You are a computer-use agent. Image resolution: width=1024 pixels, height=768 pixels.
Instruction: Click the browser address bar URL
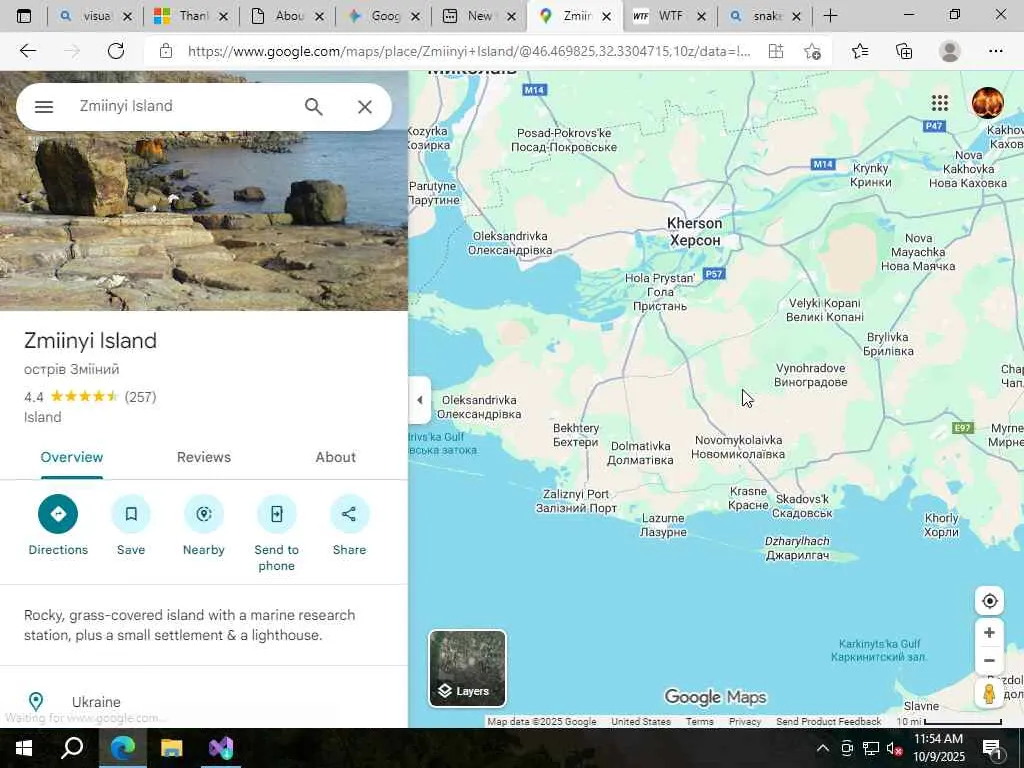[469, 51]
